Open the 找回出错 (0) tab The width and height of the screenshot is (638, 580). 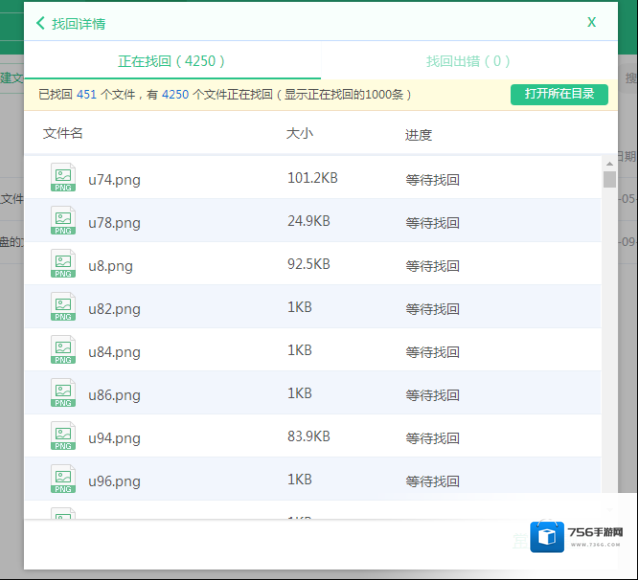[x=468, y=61]
